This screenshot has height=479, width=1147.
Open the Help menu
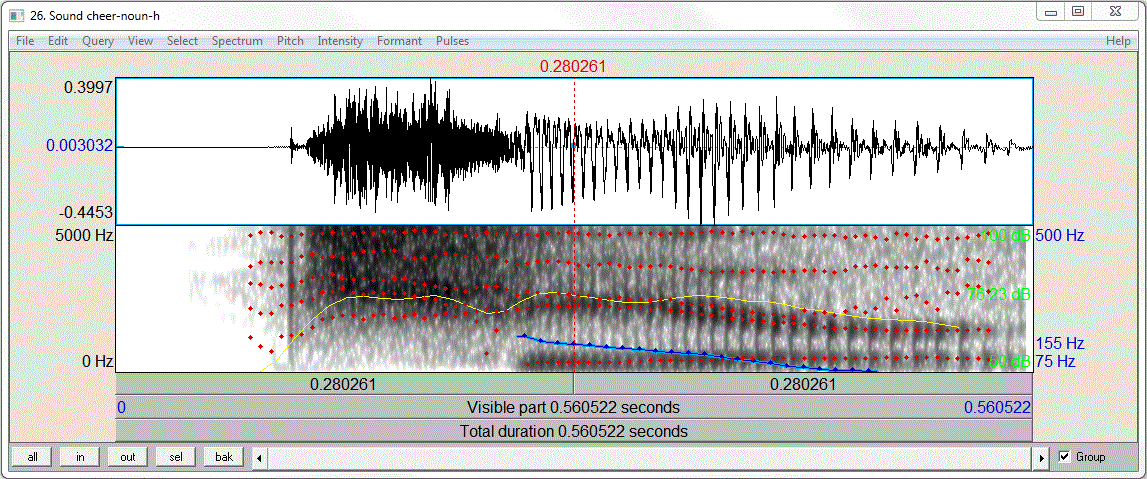point(1118,41)
